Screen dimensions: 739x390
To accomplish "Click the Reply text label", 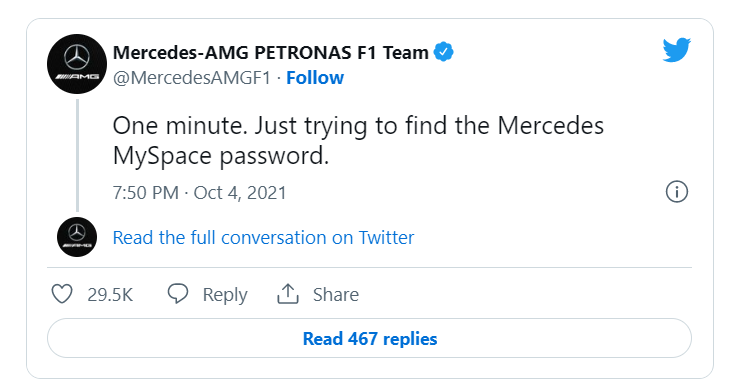I will point(225,295).
